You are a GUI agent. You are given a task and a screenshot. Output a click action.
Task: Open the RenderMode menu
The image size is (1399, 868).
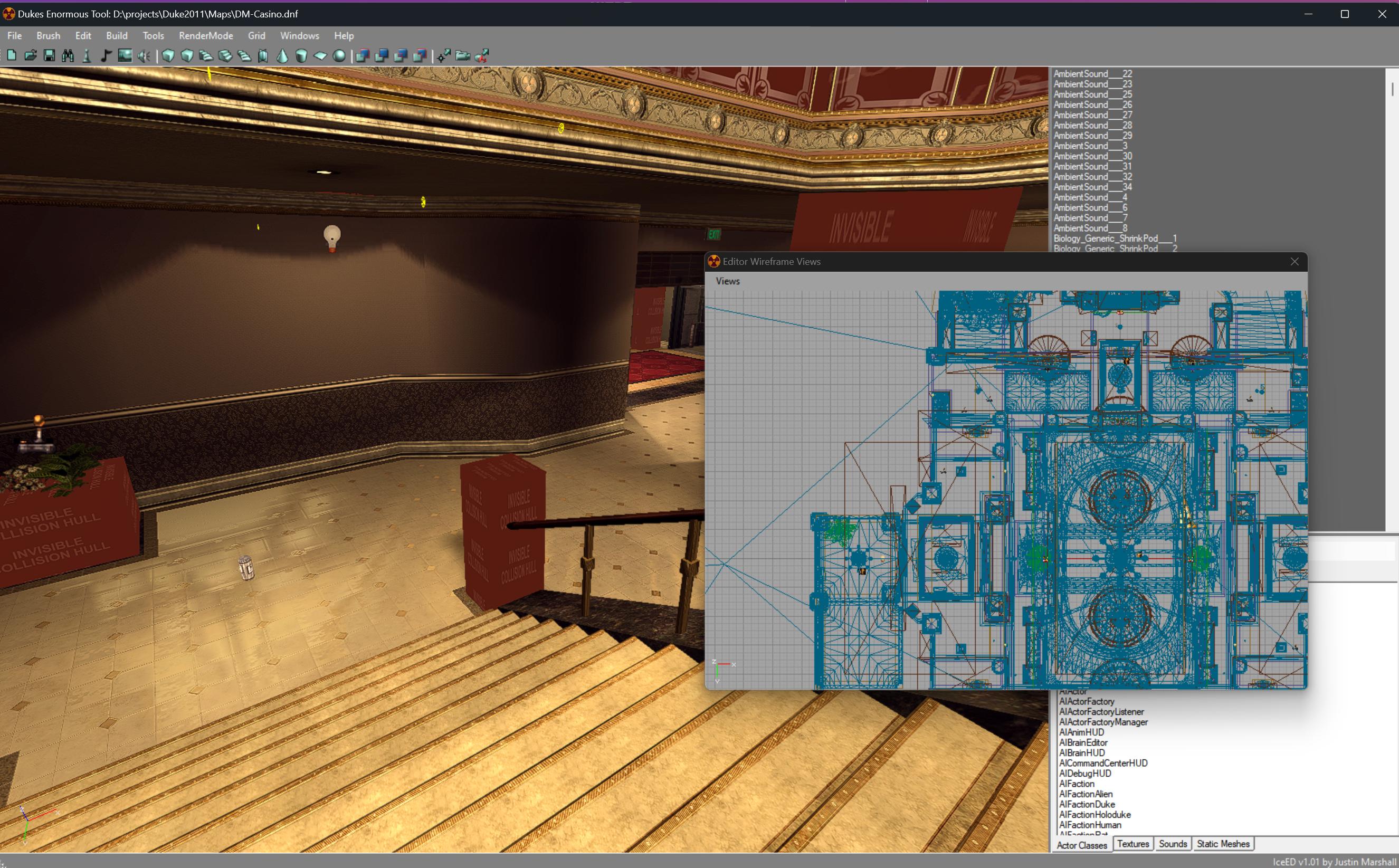205,35
